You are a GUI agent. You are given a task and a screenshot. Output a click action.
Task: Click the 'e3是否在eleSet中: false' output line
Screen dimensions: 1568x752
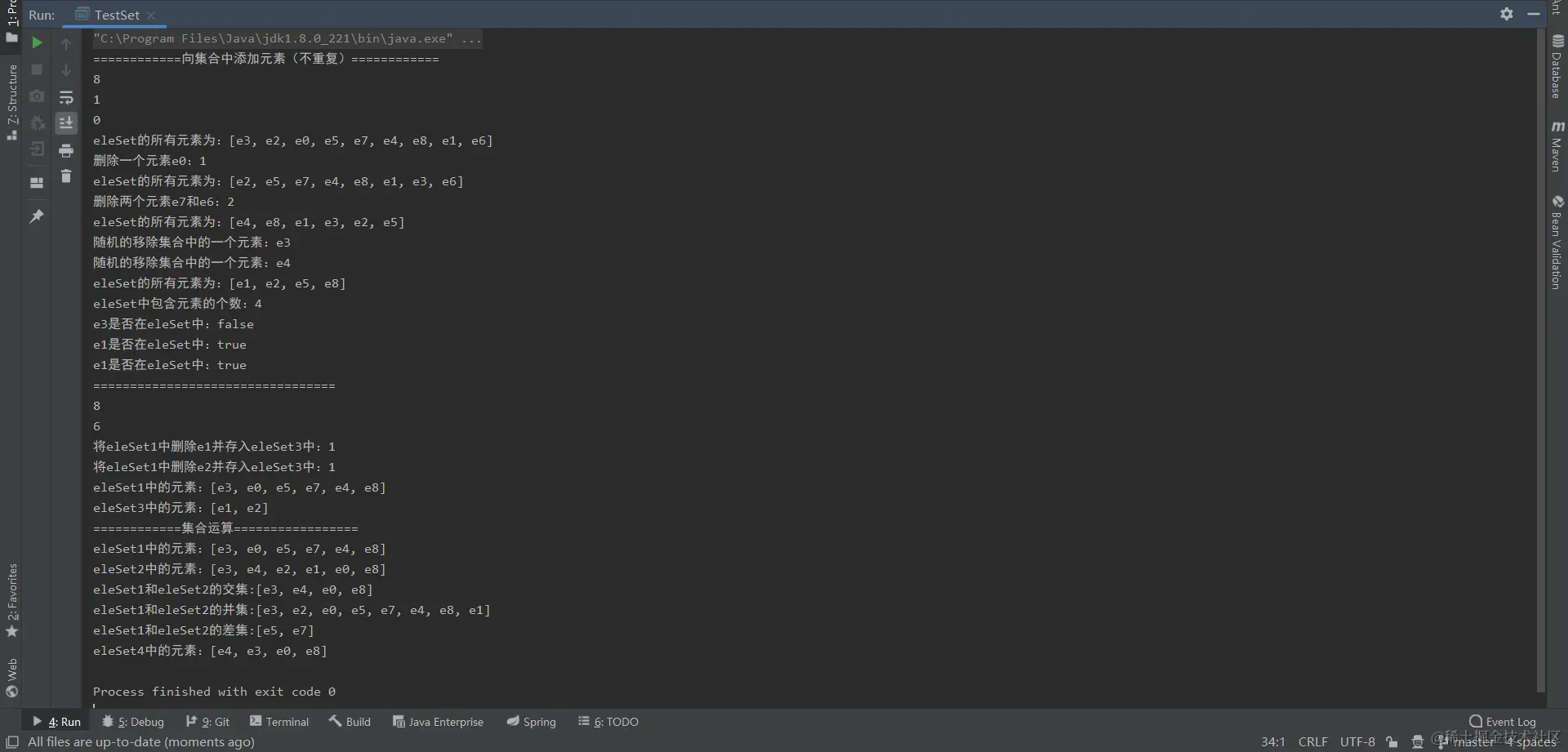[x=173, y=324]
